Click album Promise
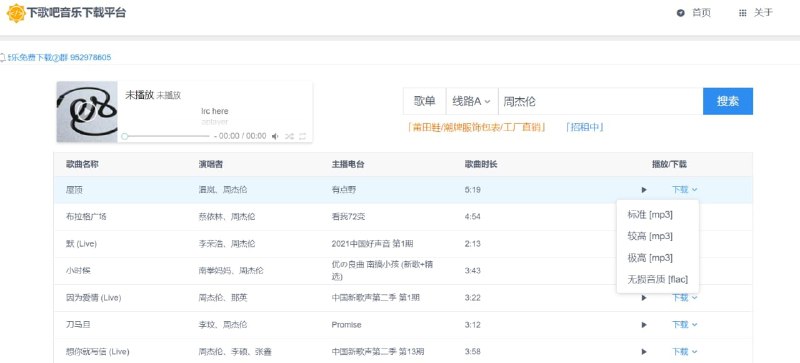 click(346, 325)
